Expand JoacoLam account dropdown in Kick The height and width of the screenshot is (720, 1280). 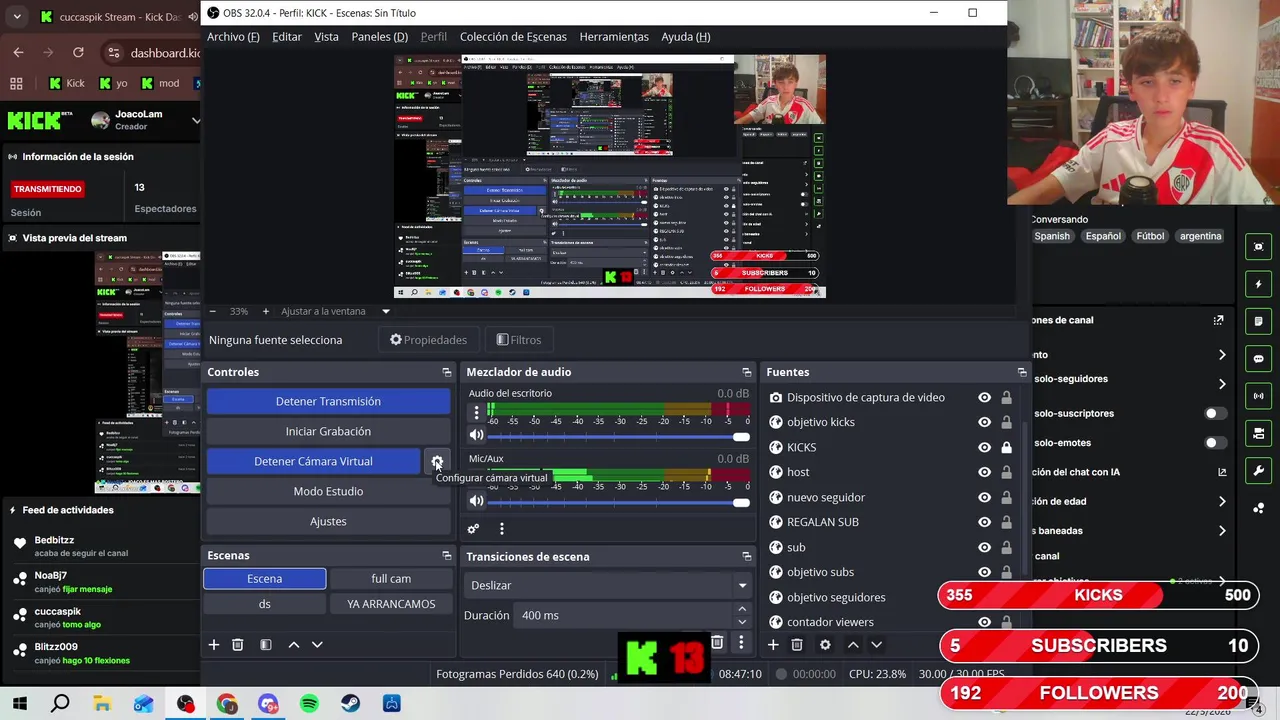(x=196, y=121)
